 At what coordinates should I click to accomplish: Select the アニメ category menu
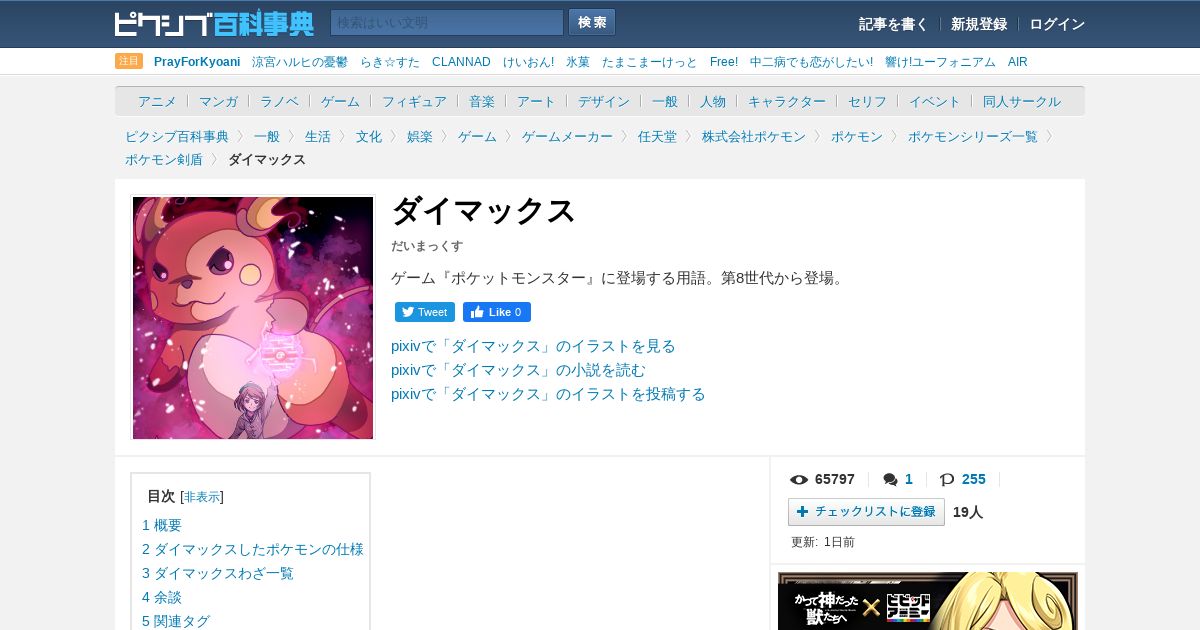coord(157,101)
